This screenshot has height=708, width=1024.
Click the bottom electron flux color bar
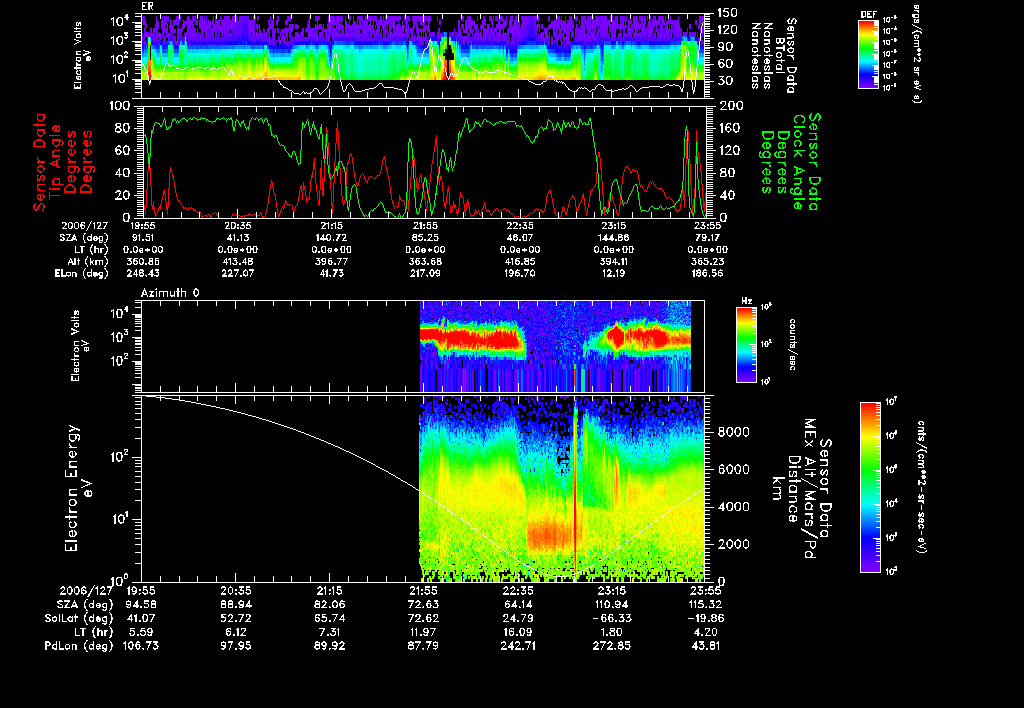(872, 487)
